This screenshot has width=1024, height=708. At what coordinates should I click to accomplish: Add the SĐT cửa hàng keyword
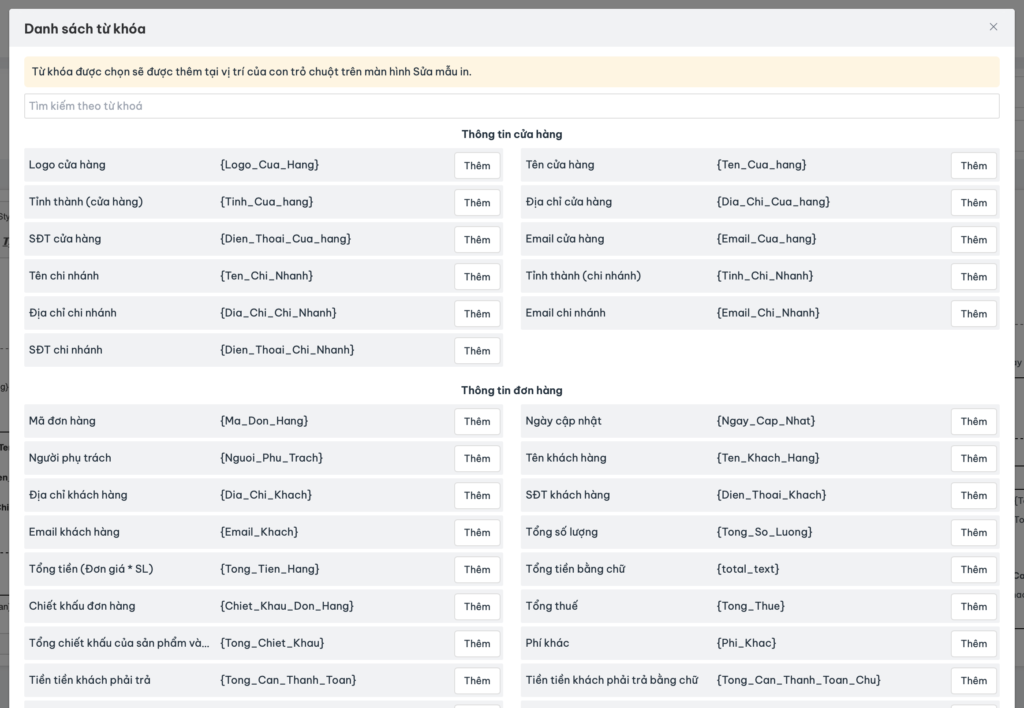pos(477,240)
